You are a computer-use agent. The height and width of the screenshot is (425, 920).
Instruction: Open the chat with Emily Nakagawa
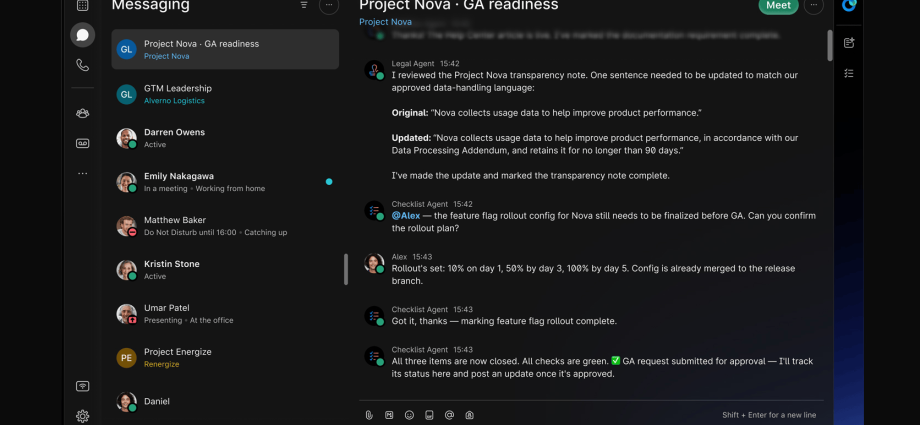tap(225, 182)
